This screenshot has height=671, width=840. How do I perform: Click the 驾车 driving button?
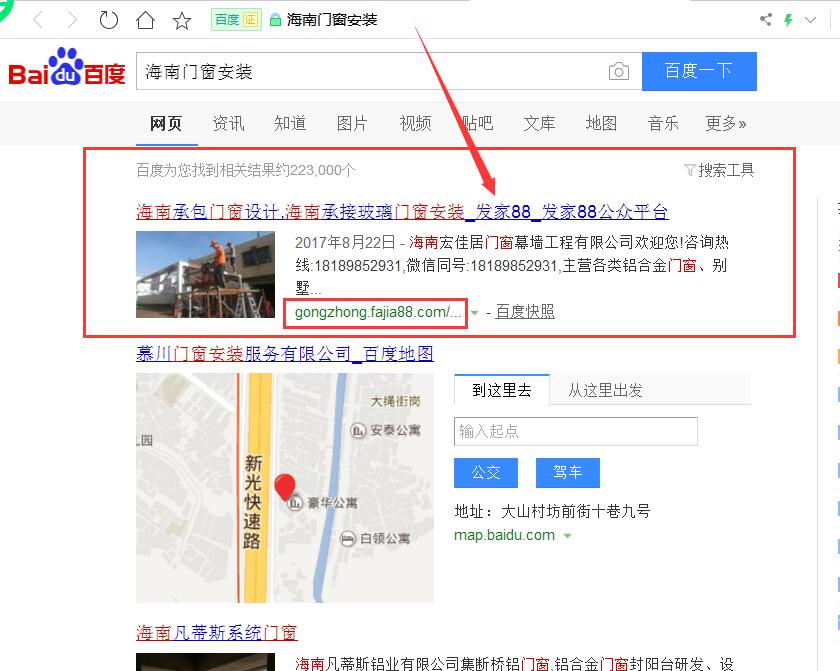pos(568,472)
